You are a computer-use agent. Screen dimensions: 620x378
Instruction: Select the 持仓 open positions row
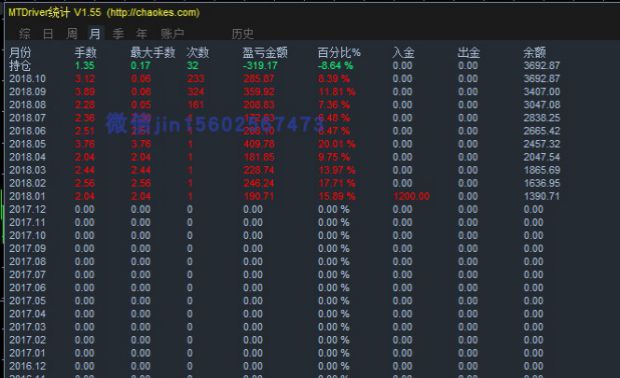(285, 66)
